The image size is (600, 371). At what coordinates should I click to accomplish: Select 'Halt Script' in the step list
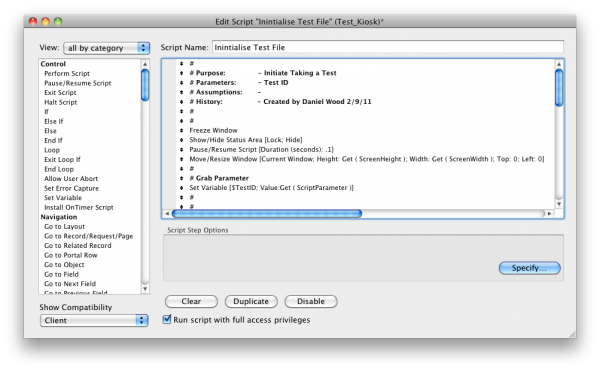pos(60,102)
